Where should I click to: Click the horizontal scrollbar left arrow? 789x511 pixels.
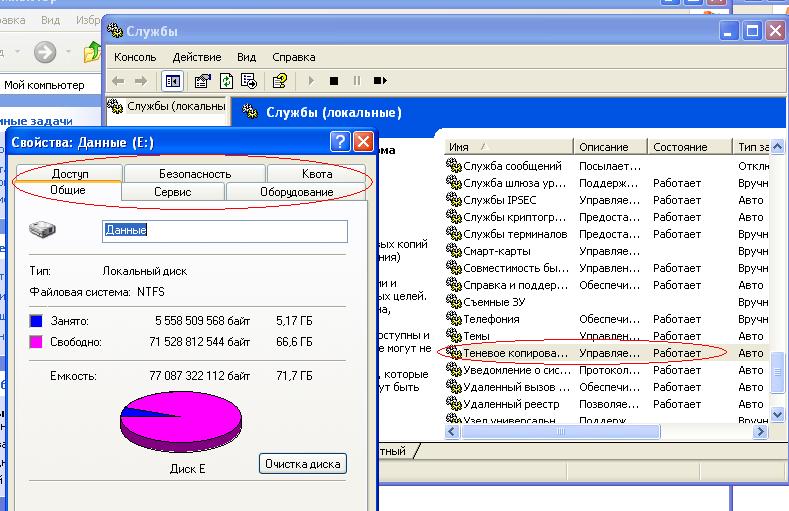click(451, 432)
